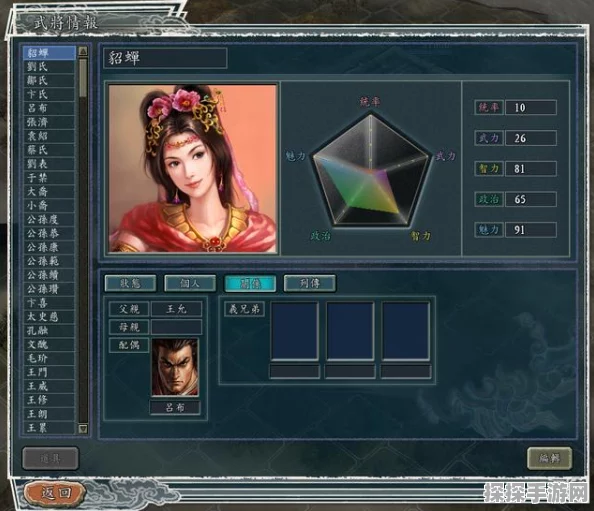
Task: Select 張濟 in the officer list
Action: [49, 122]
